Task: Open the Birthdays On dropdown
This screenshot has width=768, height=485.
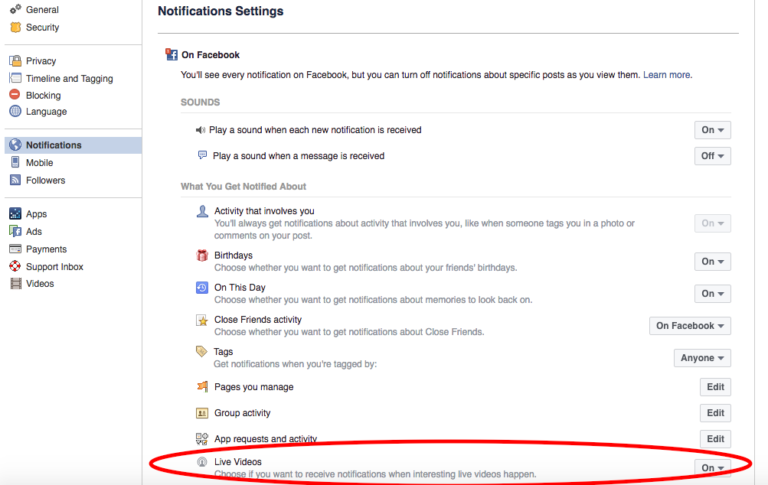Action: 713,262
